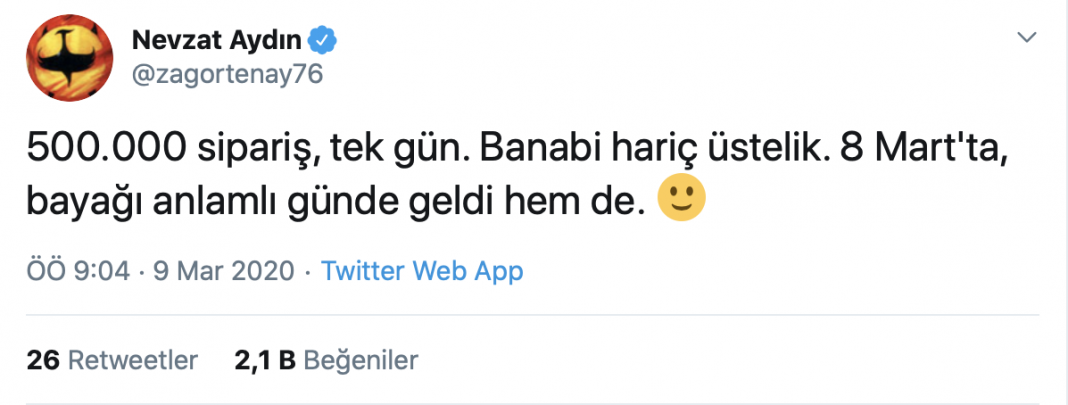Open Nevzat Aydın's profile avatar picture
The height and width of the screenshot is (405, 1068).
tap(69, 59)
